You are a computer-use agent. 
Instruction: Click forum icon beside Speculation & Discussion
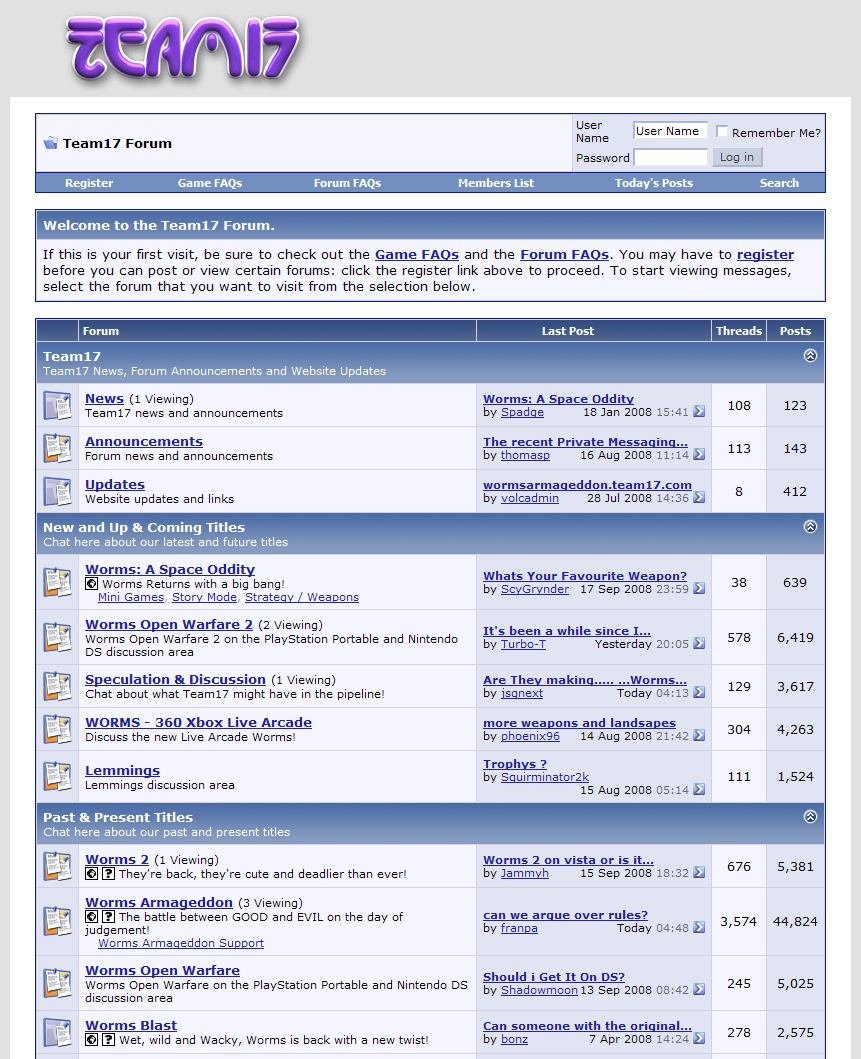pos(57,686)
